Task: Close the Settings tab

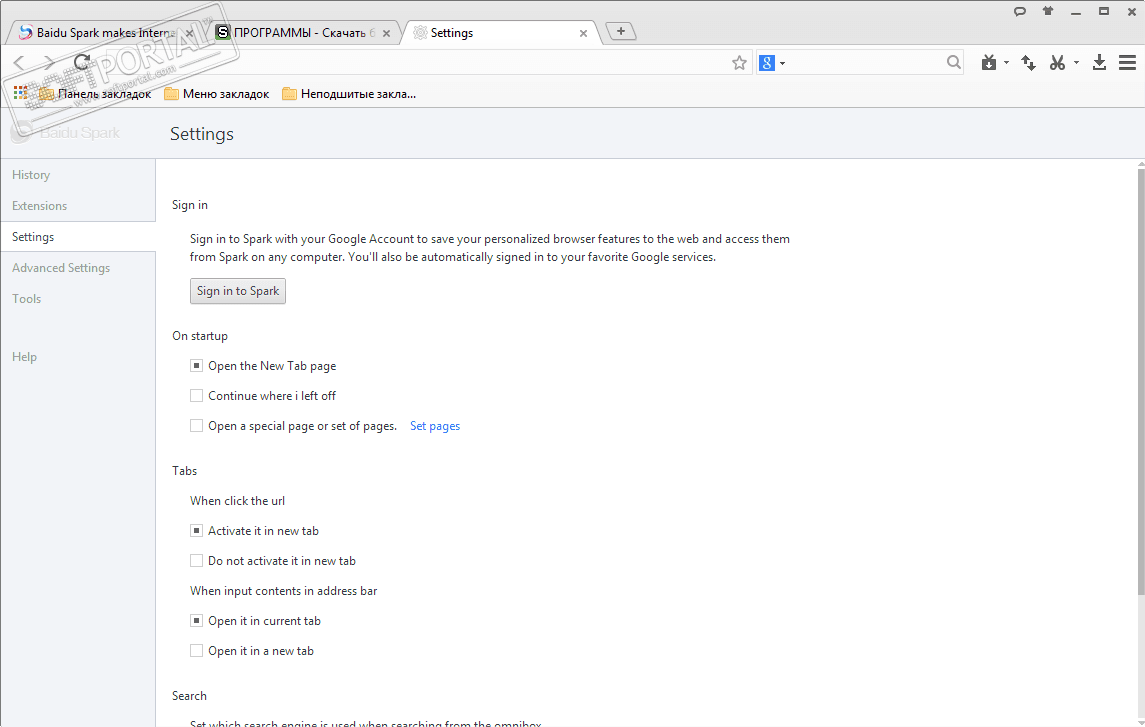Action: 583,33
